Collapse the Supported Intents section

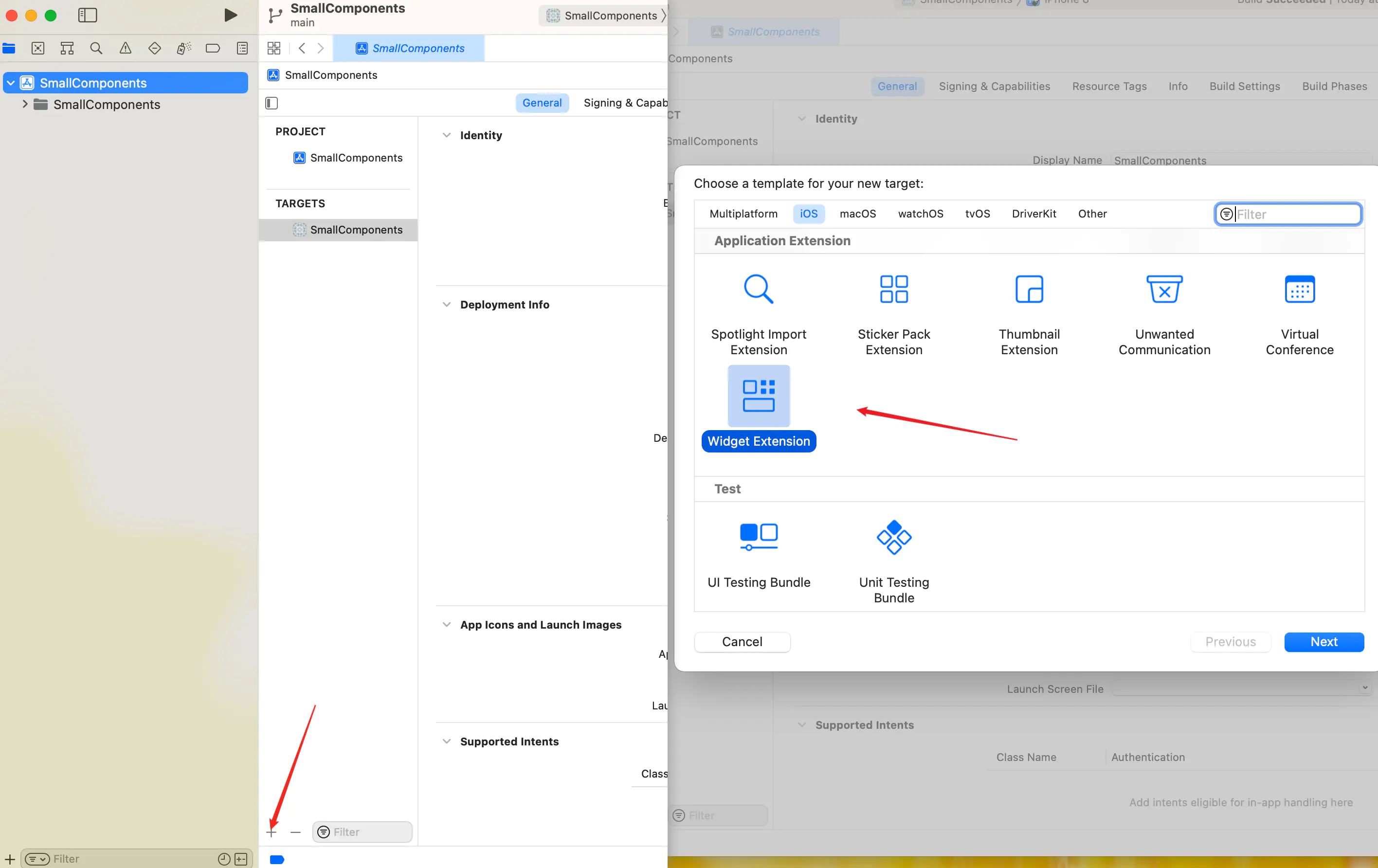click(x=446, y=741)
